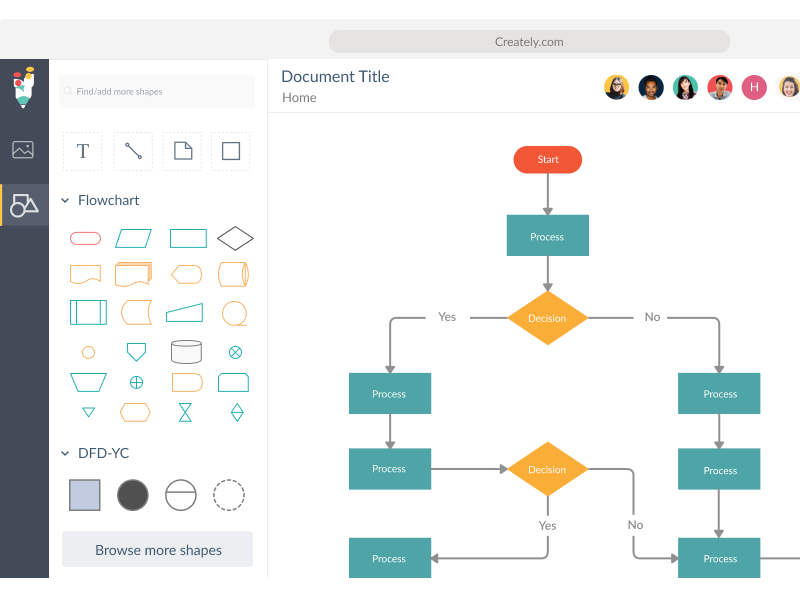Click the Creately logo icon
800x600 pixels.
point(24,87)
